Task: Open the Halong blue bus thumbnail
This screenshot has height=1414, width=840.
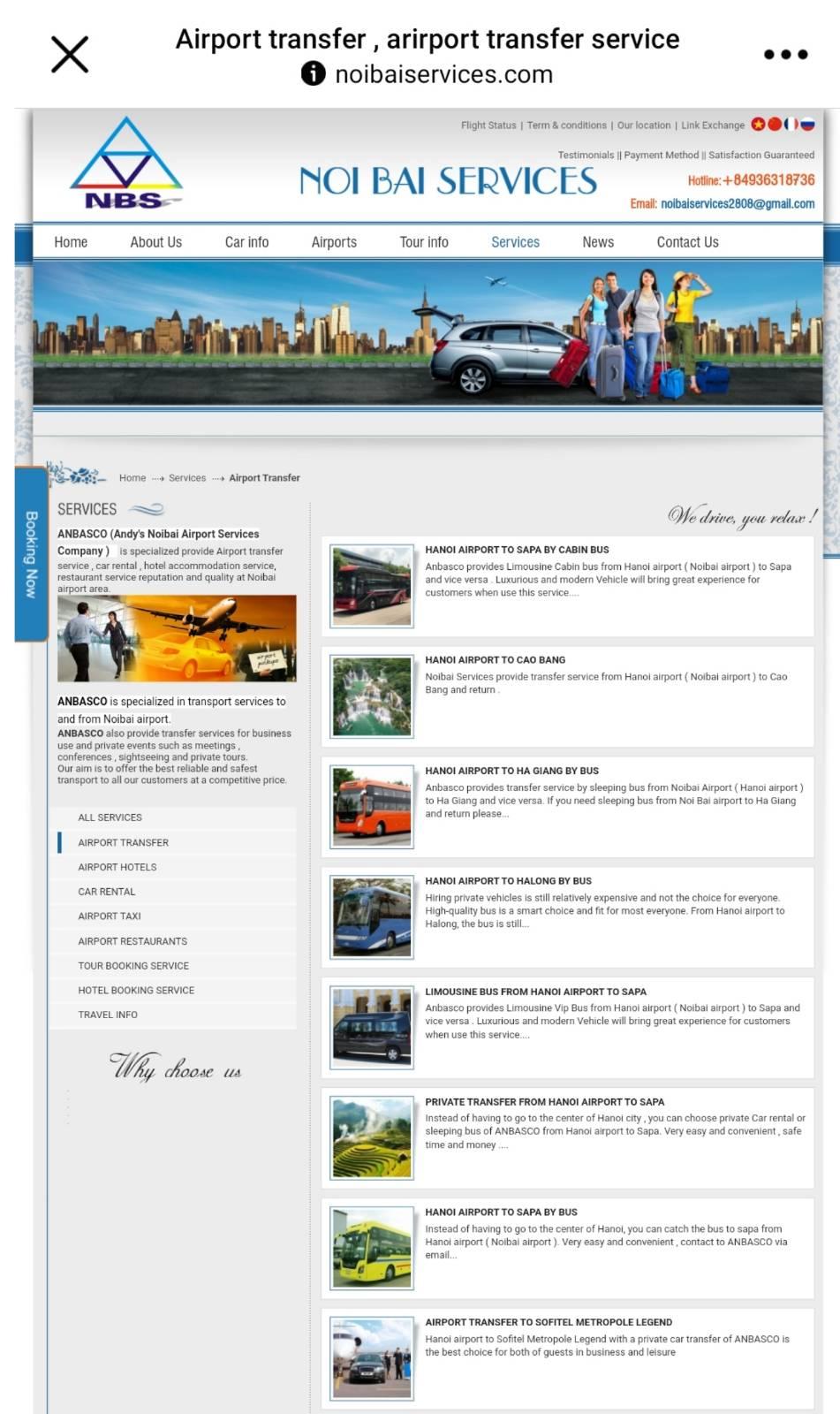Action: (372, 917)
